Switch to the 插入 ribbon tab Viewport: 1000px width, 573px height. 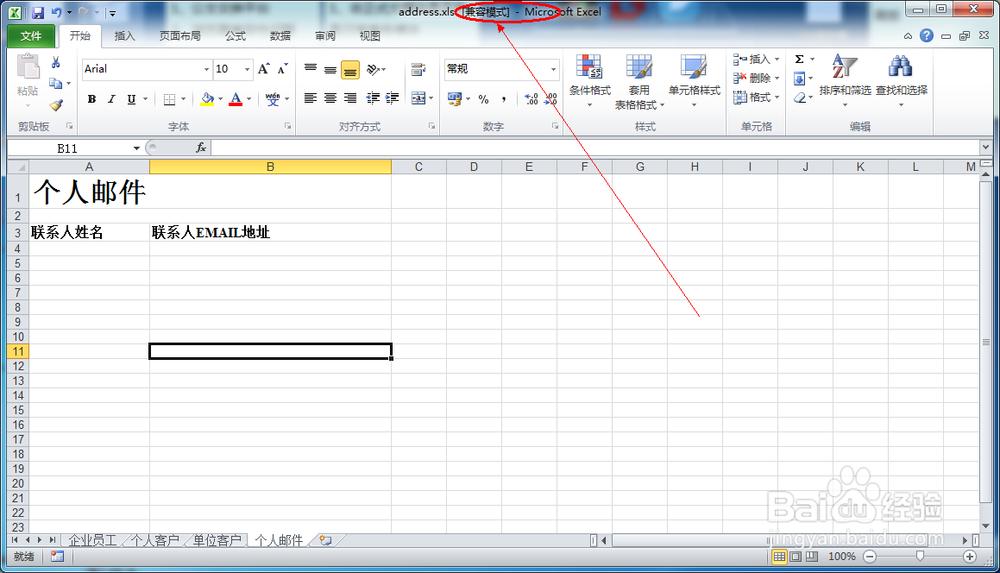pos(124,36)
